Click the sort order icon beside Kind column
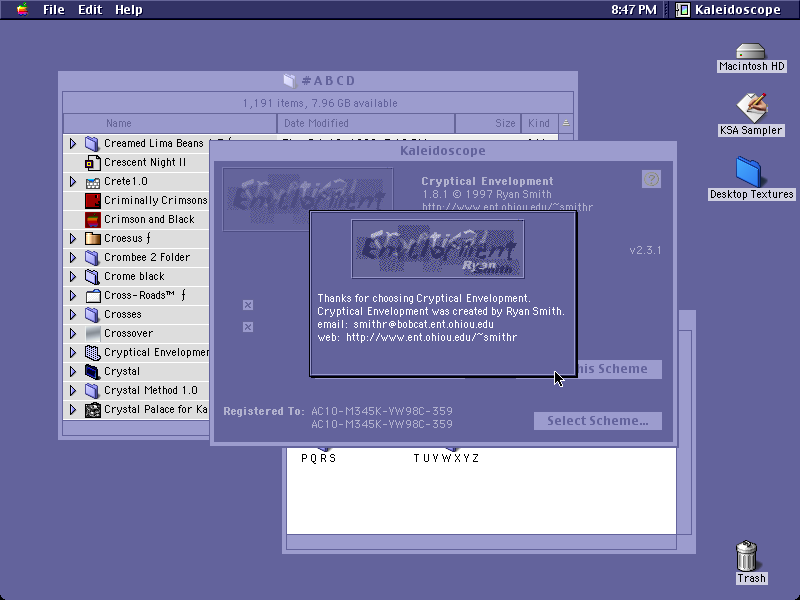Viewport: 800px width, 600px height. coord(566,123)
